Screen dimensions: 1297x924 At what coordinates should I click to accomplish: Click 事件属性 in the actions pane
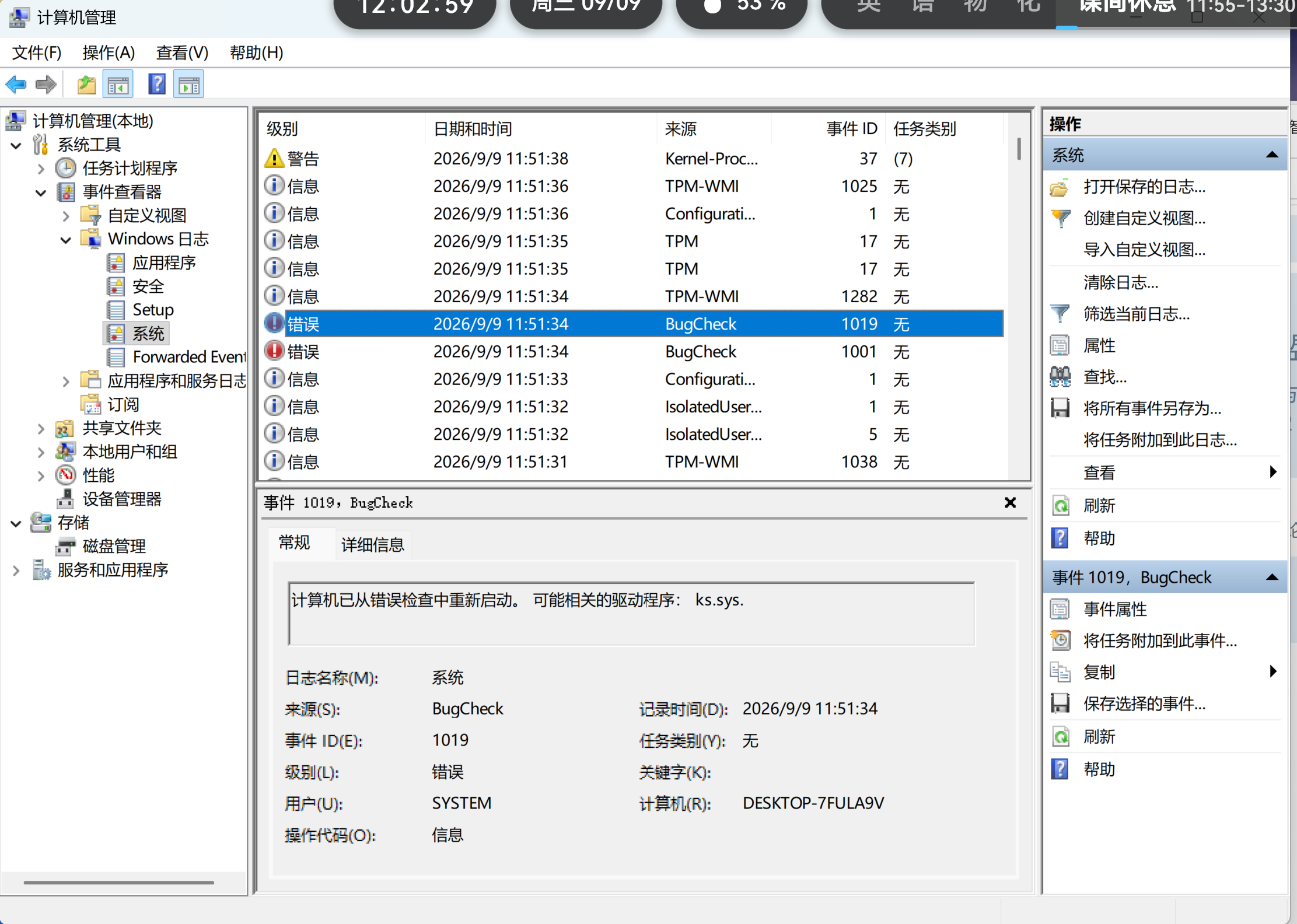point(1115,609)
